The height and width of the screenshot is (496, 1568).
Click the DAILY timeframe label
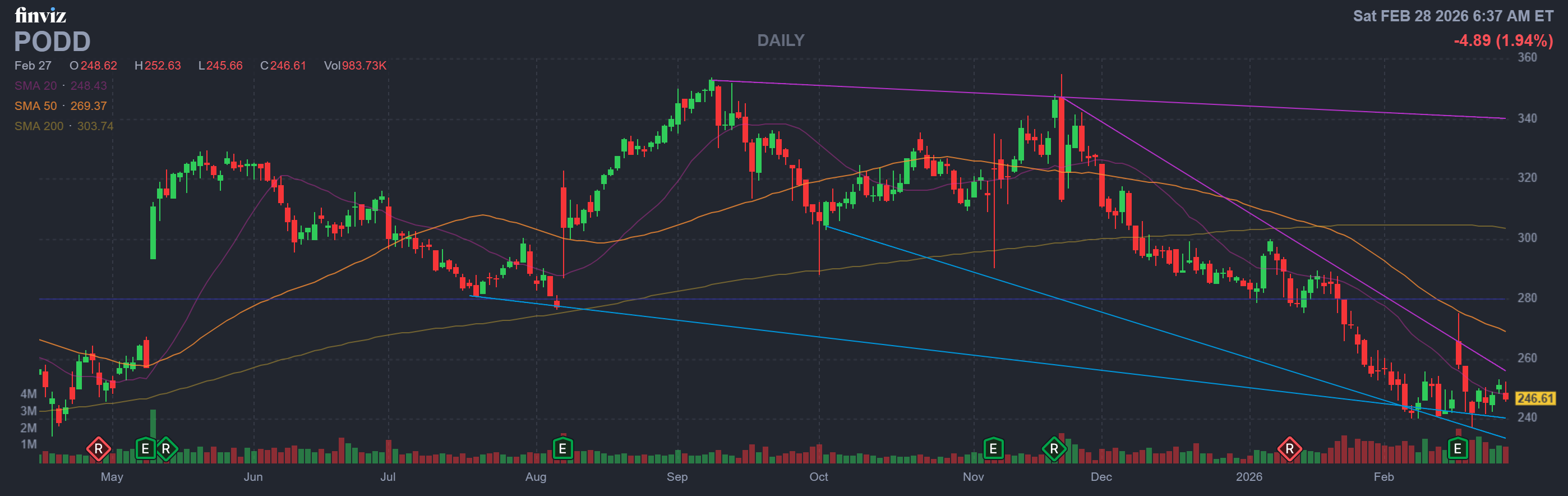click(x=780, y=40)
